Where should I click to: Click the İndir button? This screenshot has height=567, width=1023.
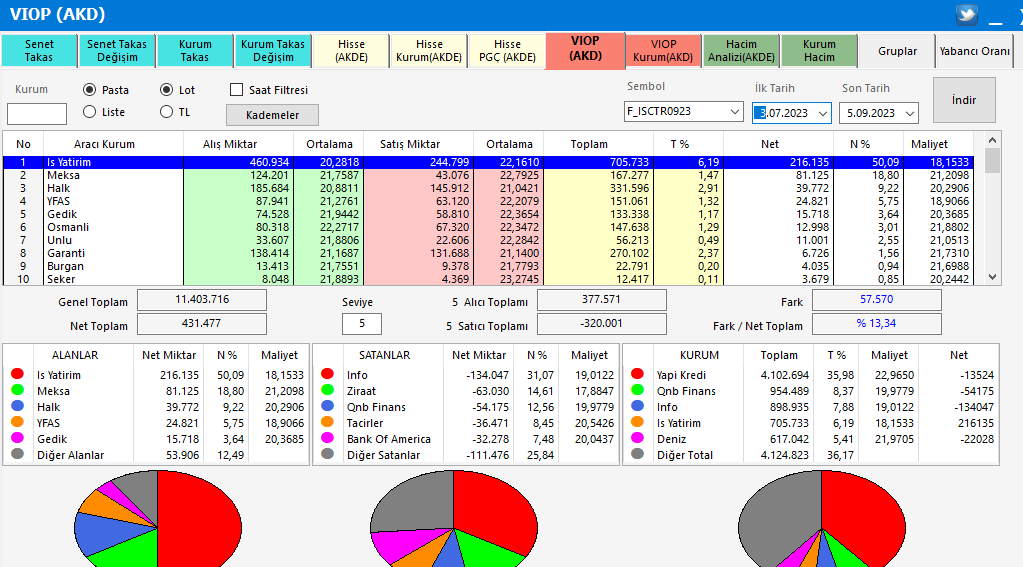[x=964, y=100]
